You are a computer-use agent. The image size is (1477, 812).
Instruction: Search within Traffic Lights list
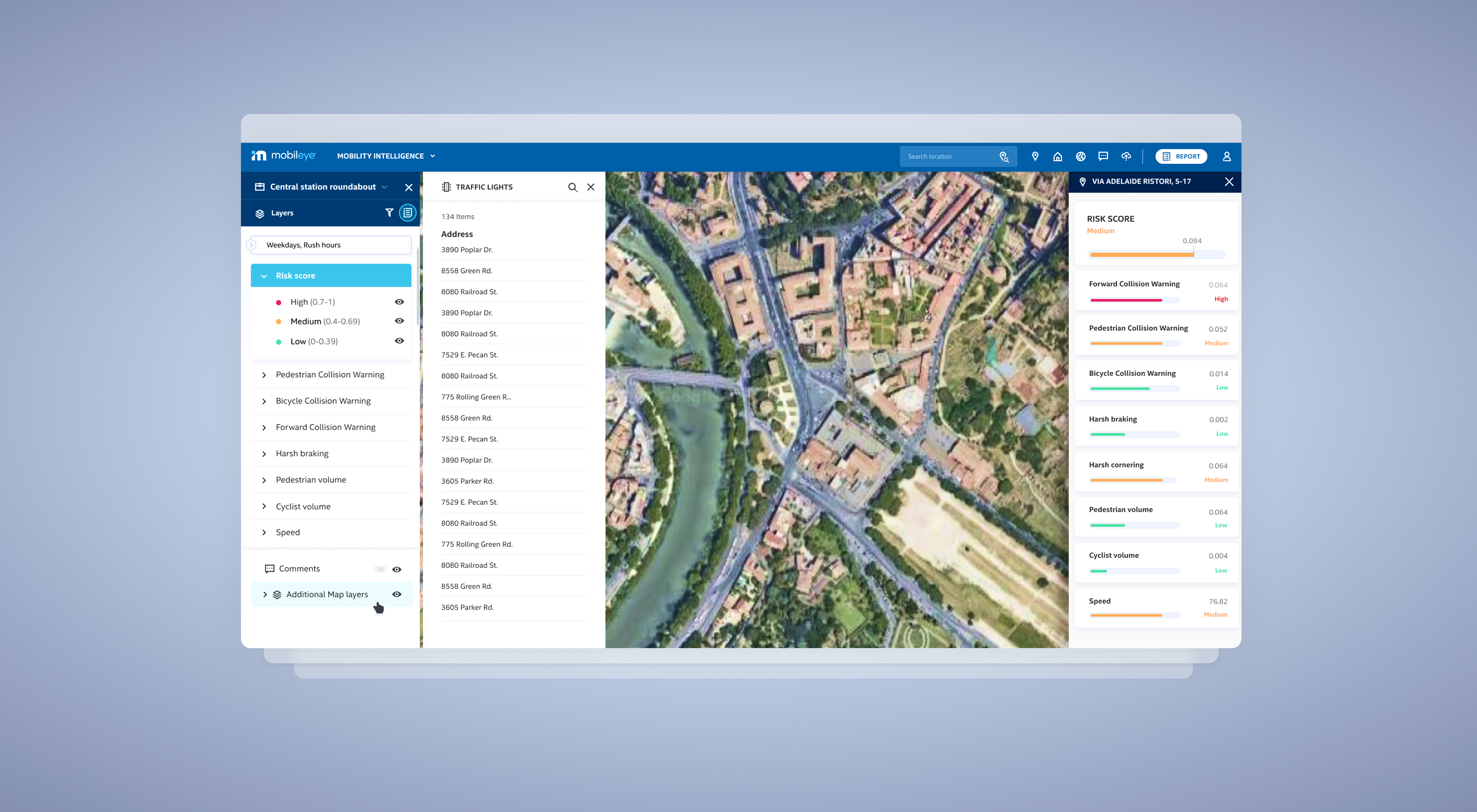572,188
